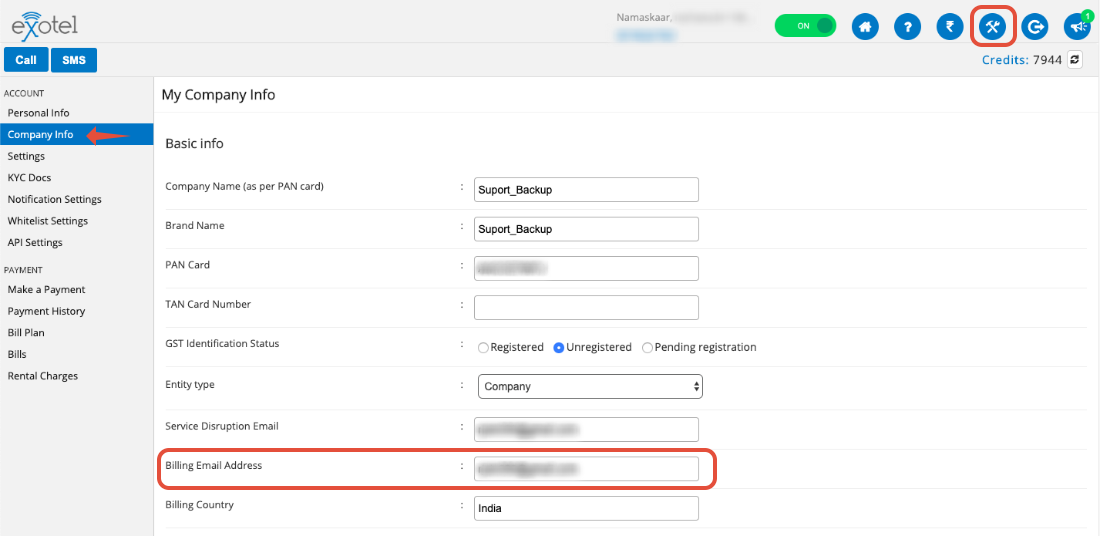
Task: Open the Entity type dropdown
Action: tap(590, 387)
